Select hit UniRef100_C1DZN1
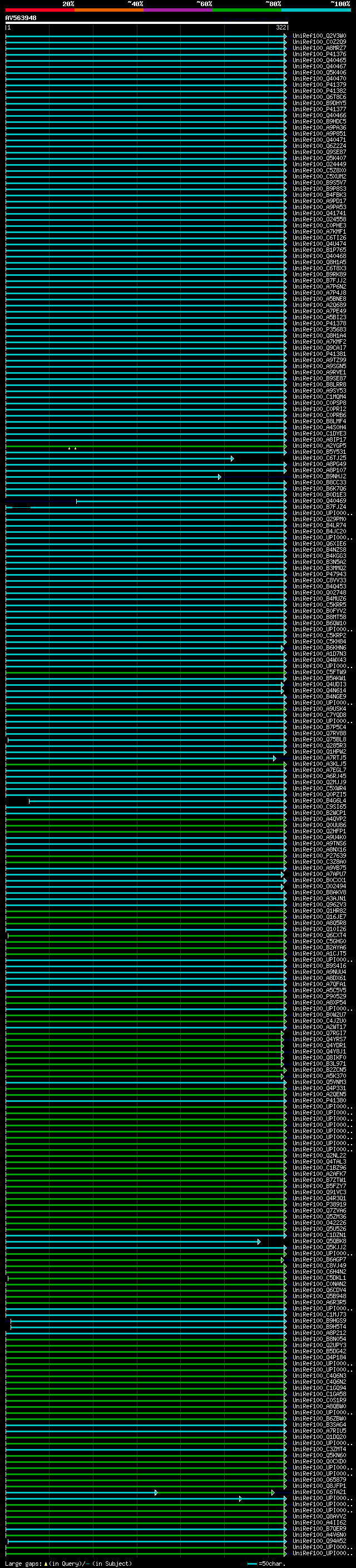The height and width of the screenshot is (1568, 356). (x=319, y=1235)
